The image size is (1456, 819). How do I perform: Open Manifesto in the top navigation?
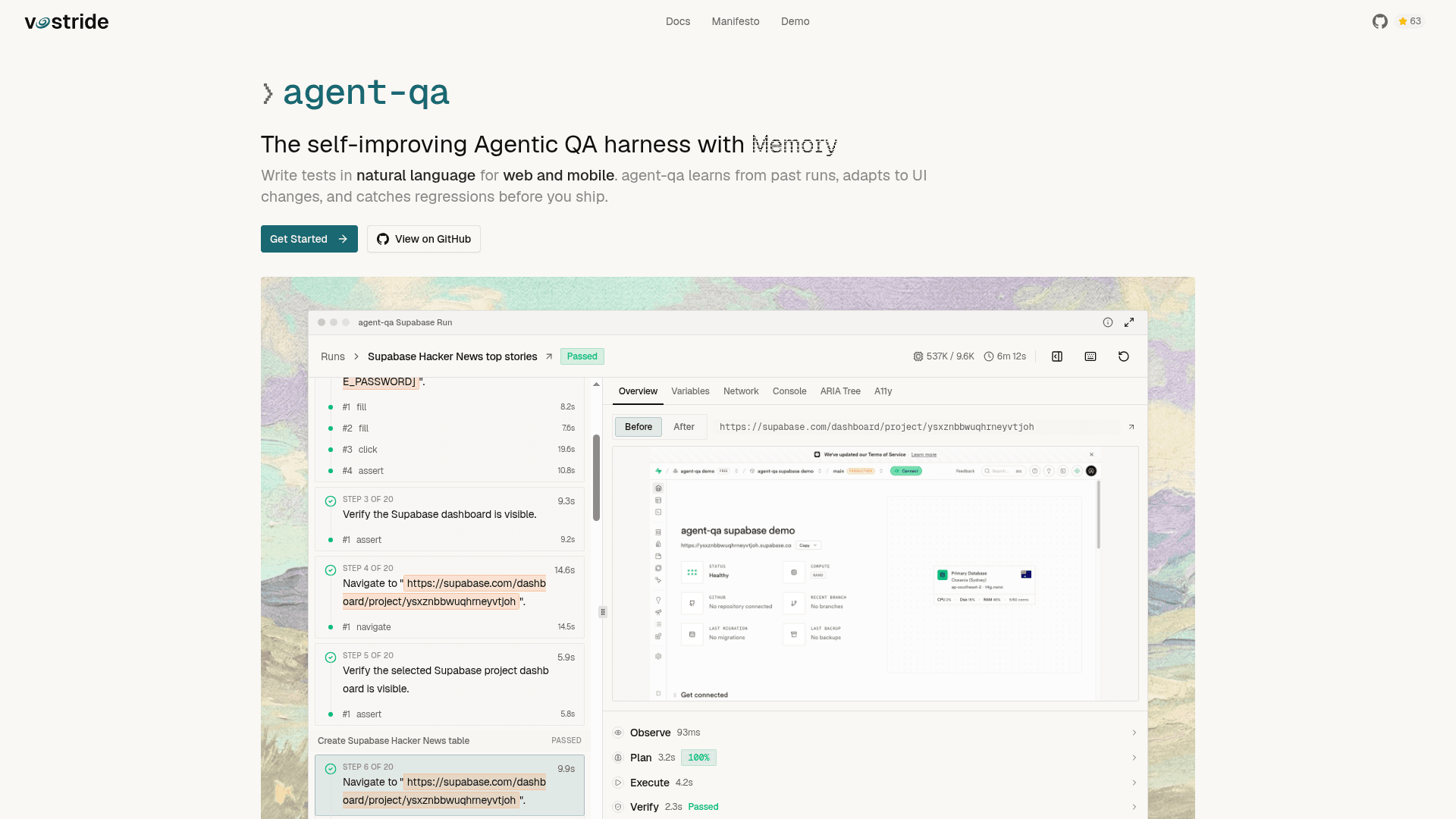pyautogui.click(x=736, y=21)
